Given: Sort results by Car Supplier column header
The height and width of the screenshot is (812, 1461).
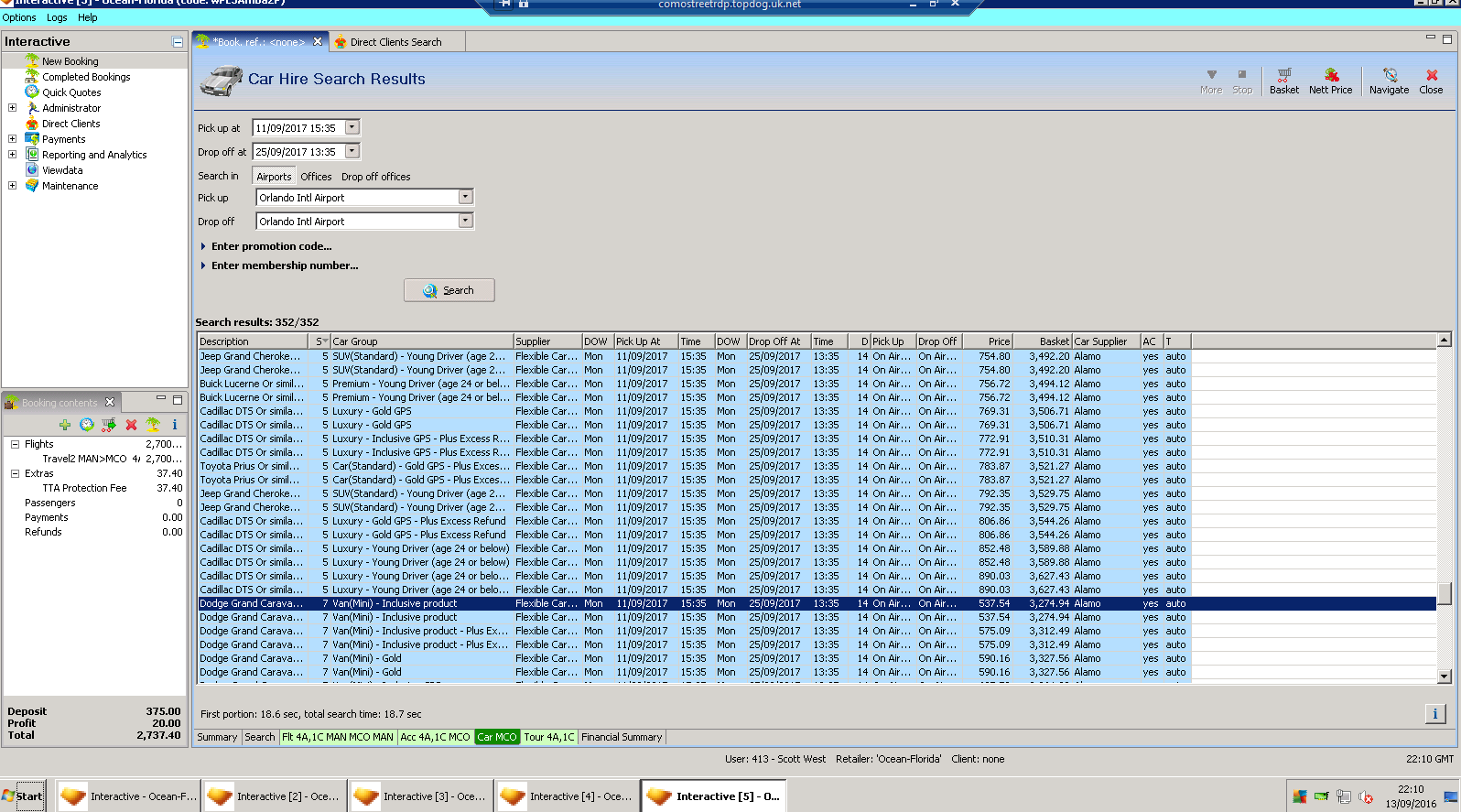Looking at the screenshot, I should (x=1106, y=341).
